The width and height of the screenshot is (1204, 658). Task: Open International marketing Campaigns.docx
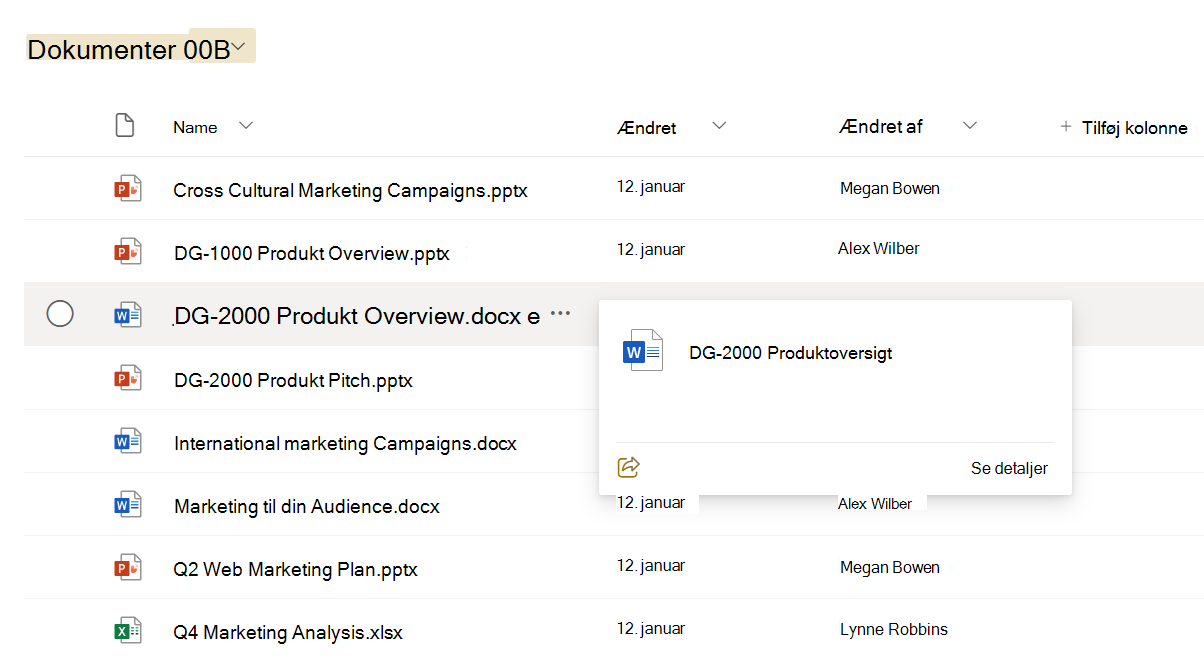click(x=345, y=443)
